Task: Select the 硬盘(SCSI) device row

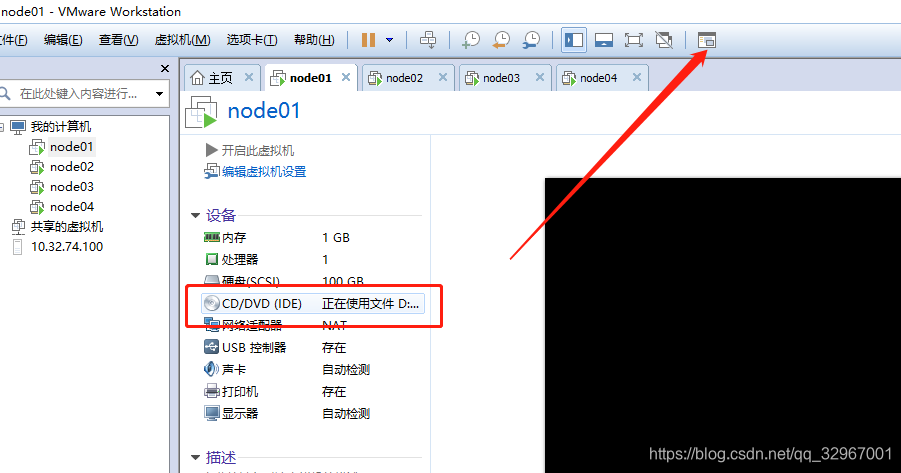Action: 313,281
